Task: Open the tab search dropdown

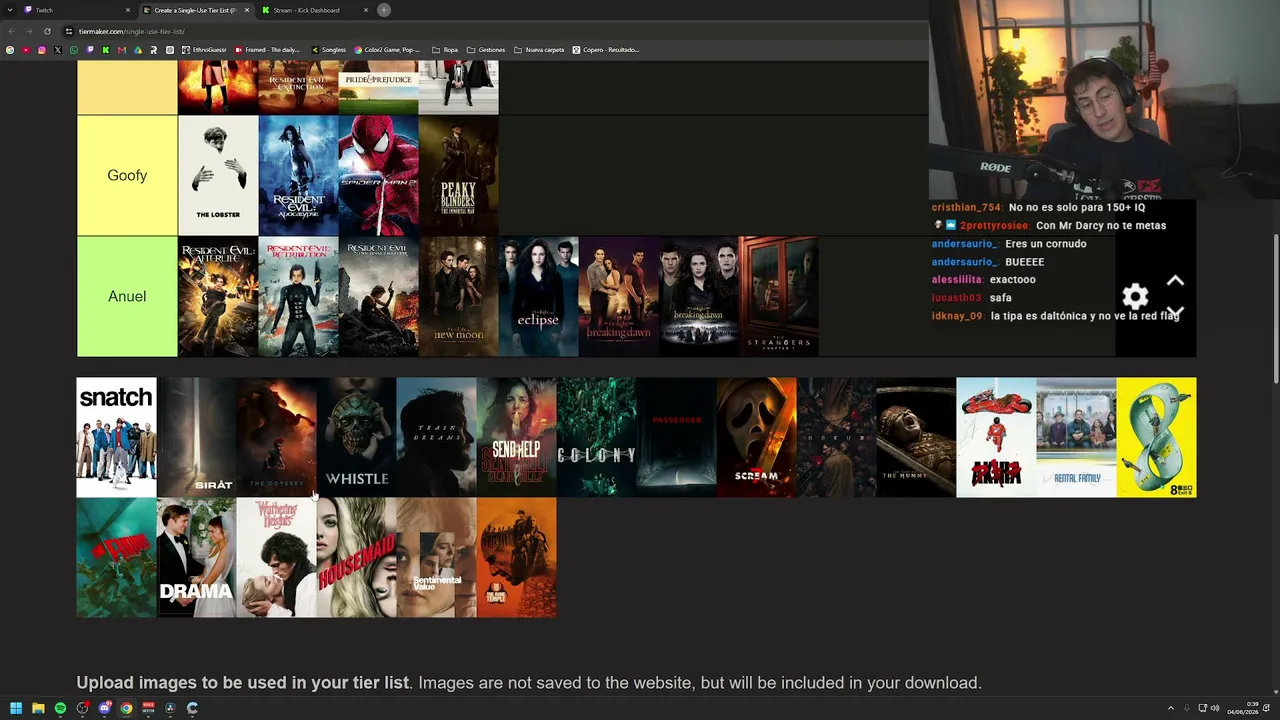Action: click(x=10, y=10)
